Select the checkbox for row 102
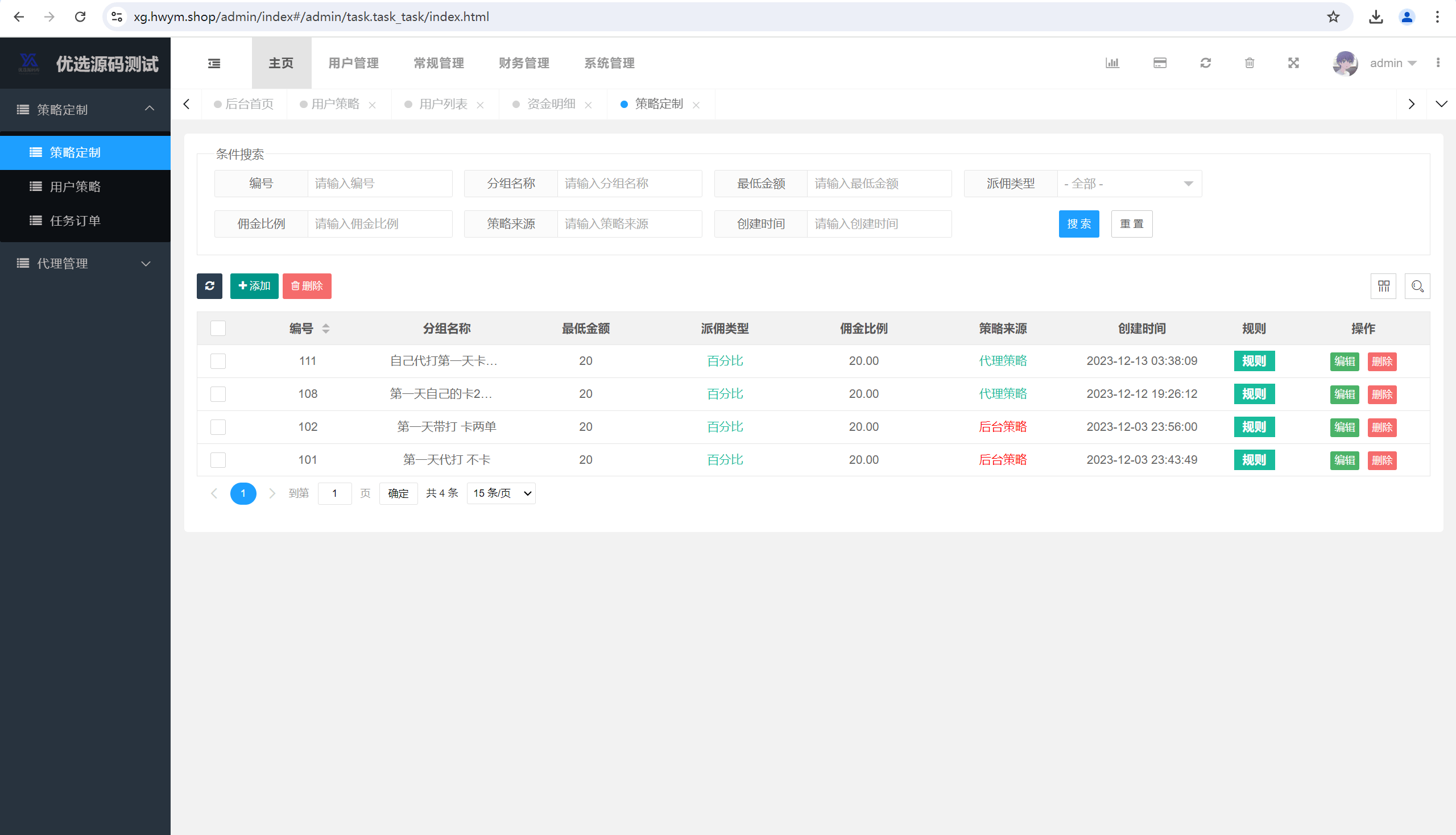This screenshot has width=1456, height=835. tap(218, 427)
